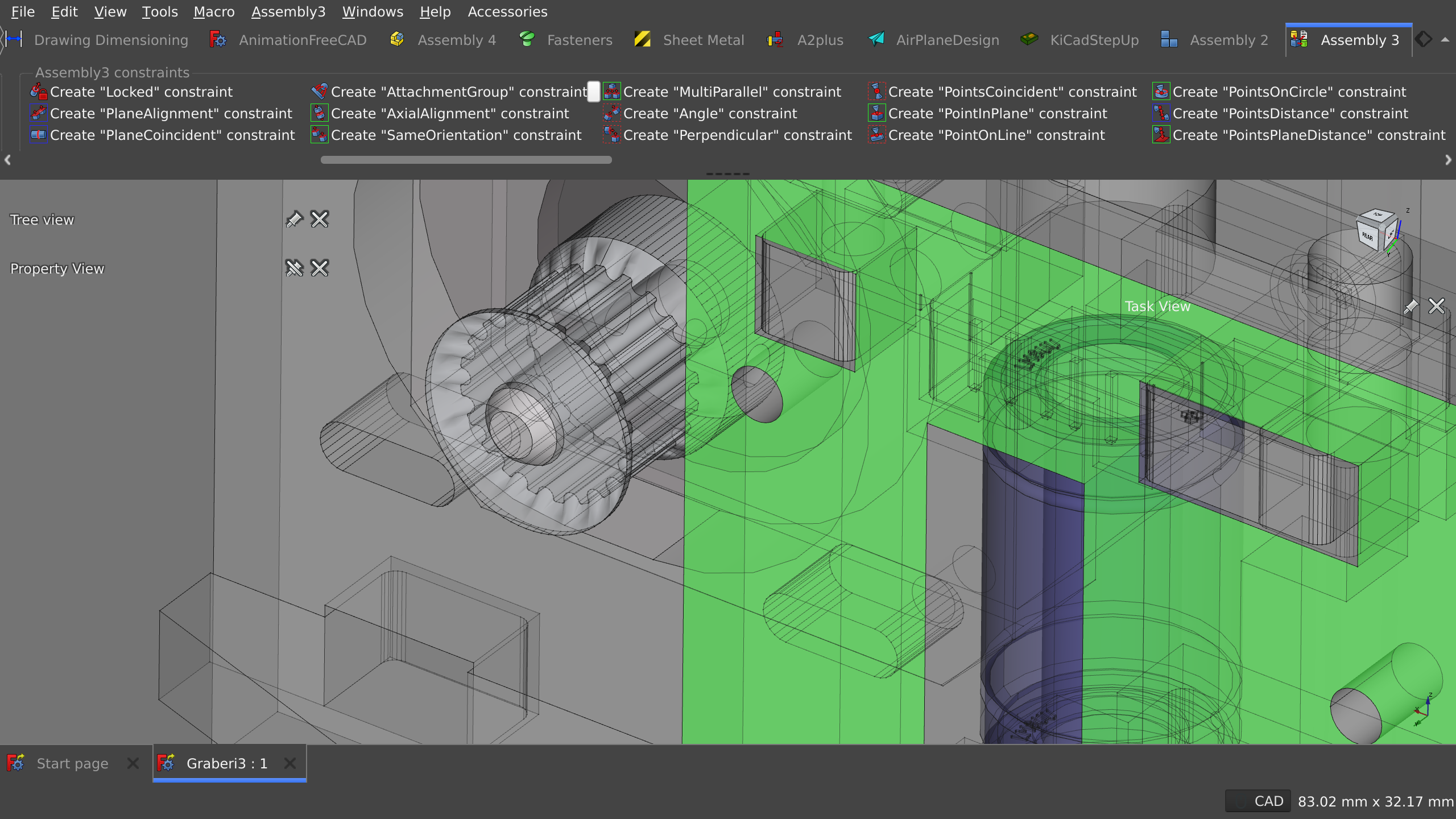Click the diamond icon beside Assembly 3 tab
Image resolution: width=1456 pixels, height=819 pixels.
point(1424,39)
